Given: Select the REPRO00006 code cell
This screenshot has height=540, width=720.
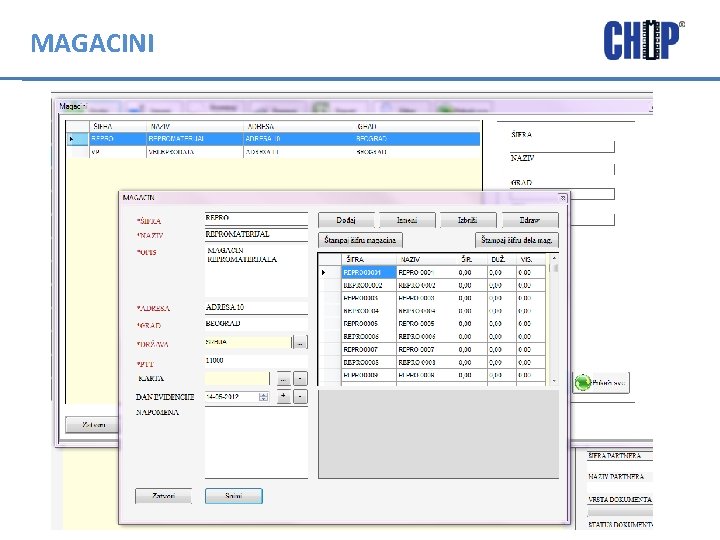Looking at the screenshot, I should tap(369, 337).
